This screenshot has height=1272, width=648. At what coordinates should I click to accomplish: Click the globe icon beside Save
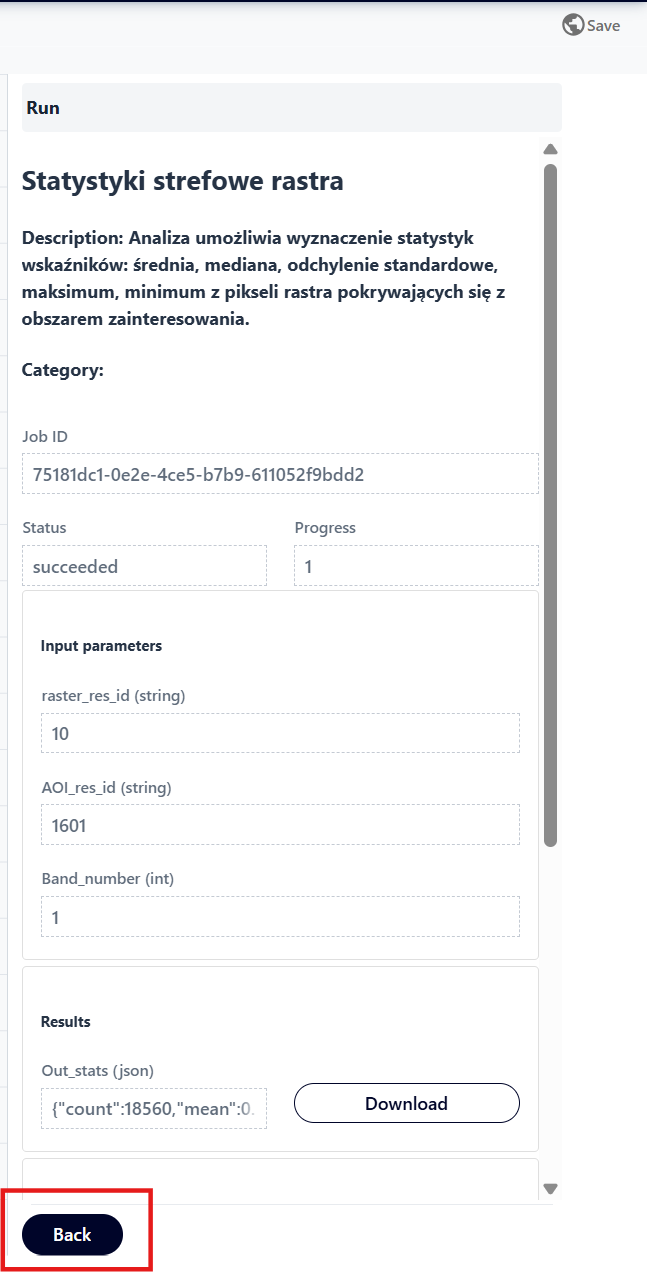coord(573,25)
